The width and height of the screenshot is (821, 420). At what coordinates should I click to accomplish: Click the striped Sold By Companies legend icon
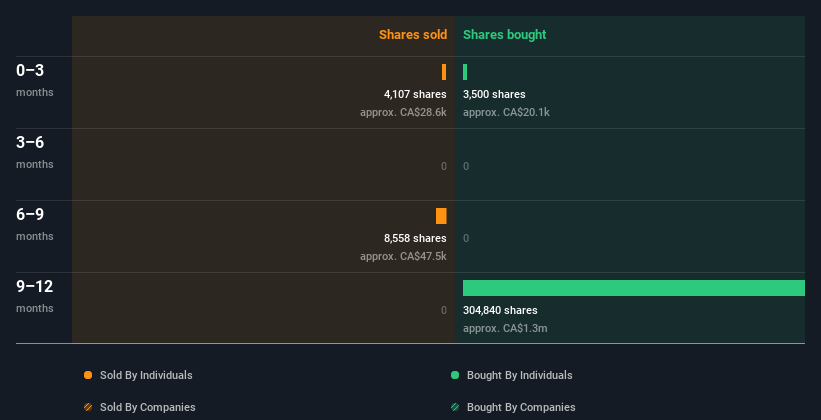click(x=88, y=407)
